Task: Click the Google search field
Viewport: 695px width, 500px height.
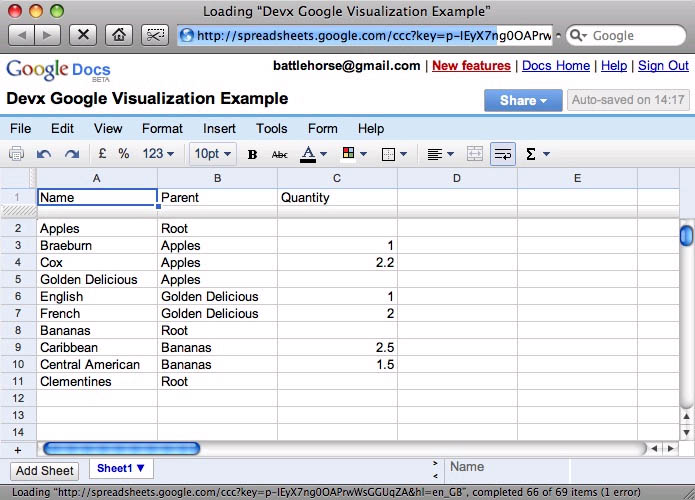Action: pos(626,35)
